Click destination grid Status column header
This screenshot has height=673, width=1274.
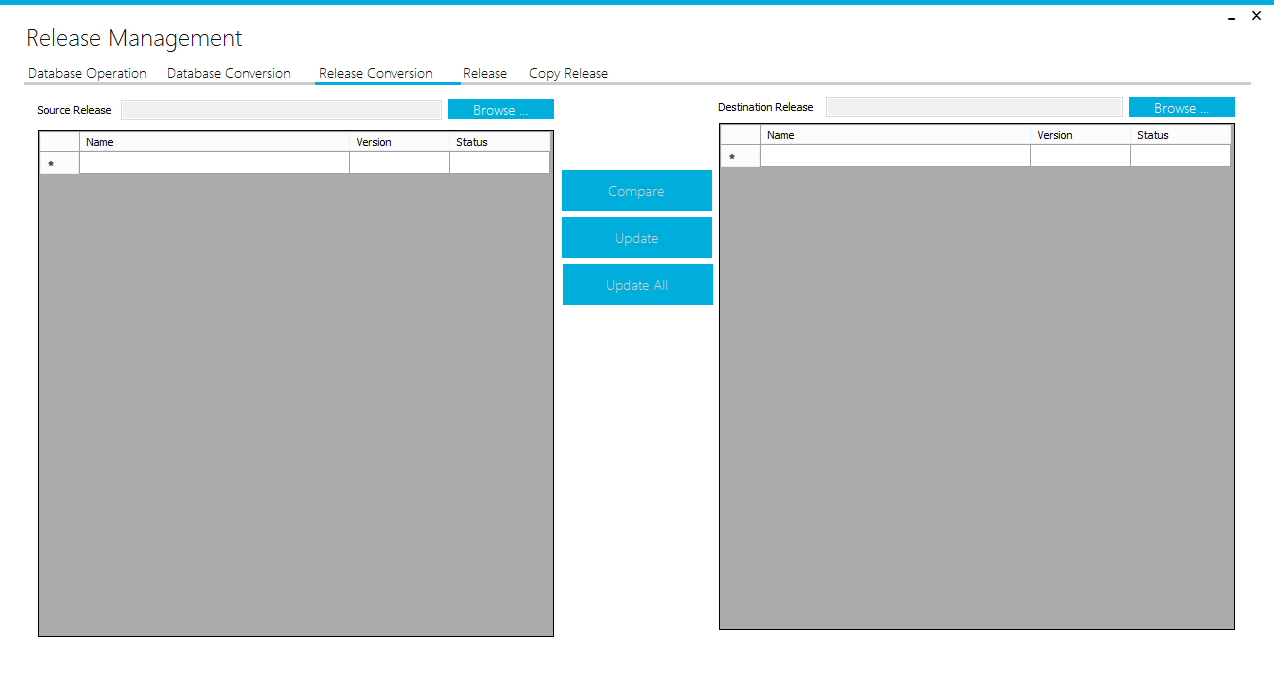[x=1180, y=135]
